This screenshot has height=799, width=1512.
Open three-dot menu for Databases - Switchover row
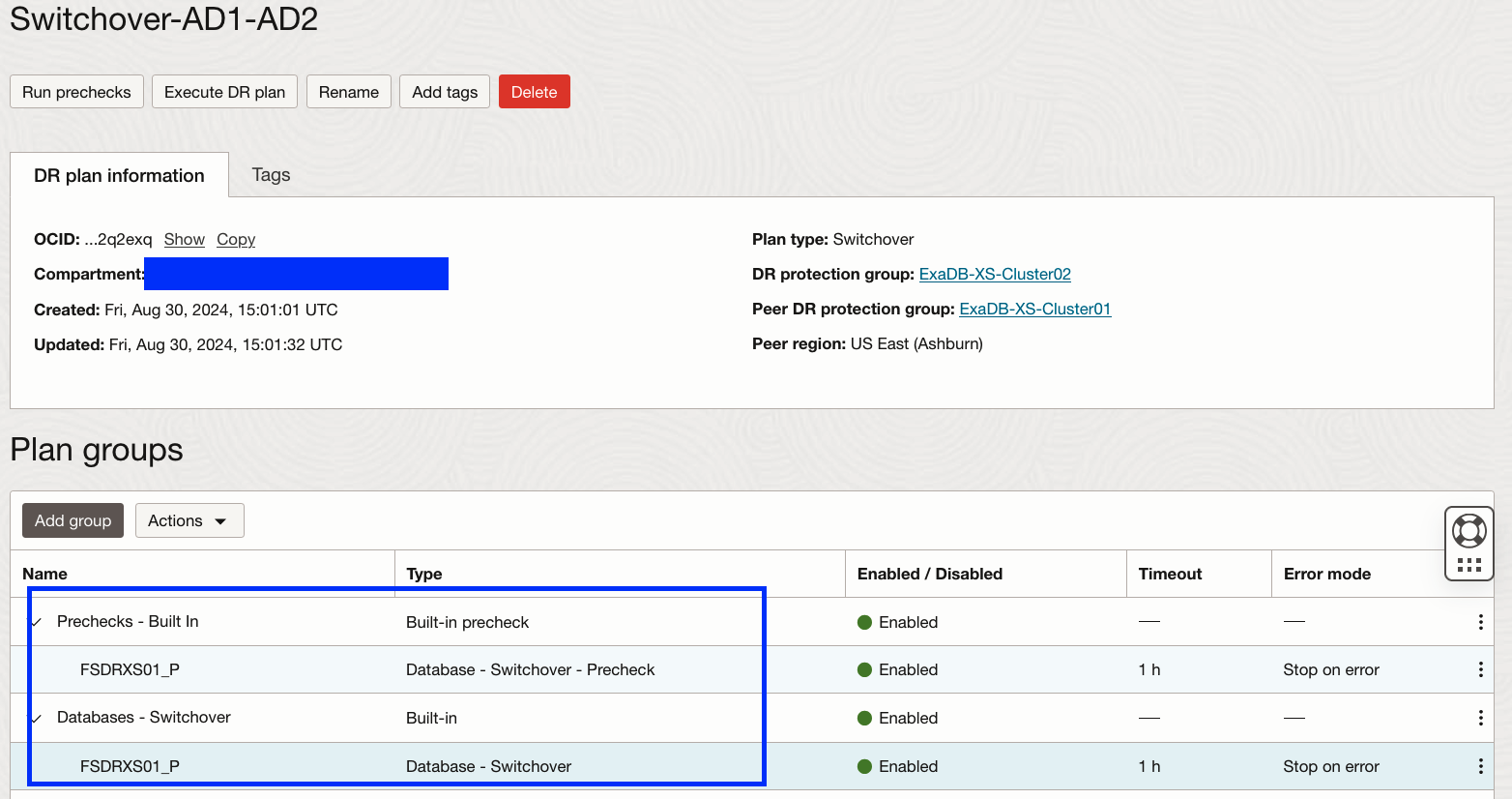(x=1480, y=718)
